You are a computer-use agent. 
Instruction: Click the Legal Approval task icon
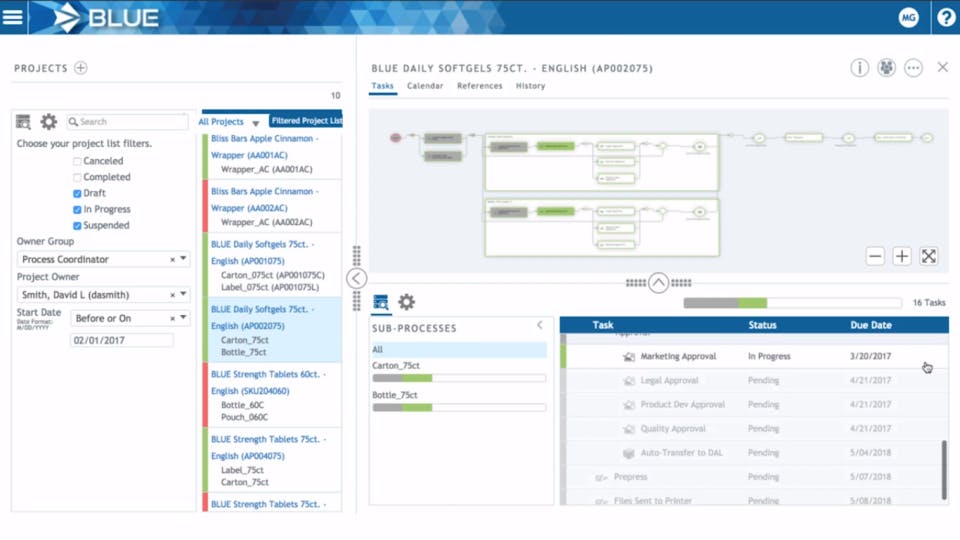click(x=629, y=381)
